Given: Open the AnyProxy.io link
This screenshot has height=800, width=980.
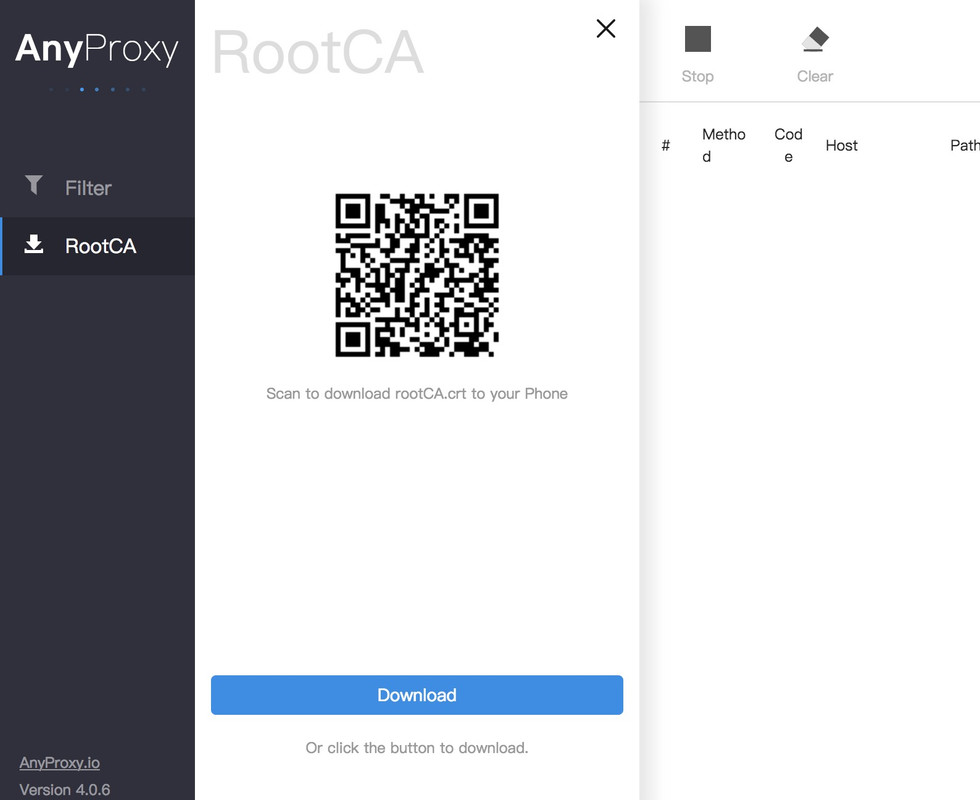Looking at the screenshot, I should pos(59,762).
